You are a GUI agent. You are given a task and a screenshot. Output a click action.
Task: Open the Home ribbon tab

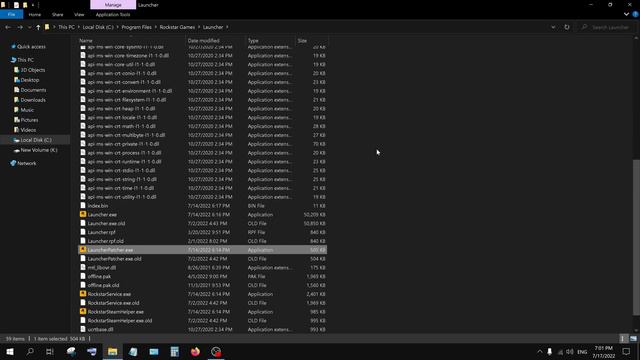[x=35, y=14]
